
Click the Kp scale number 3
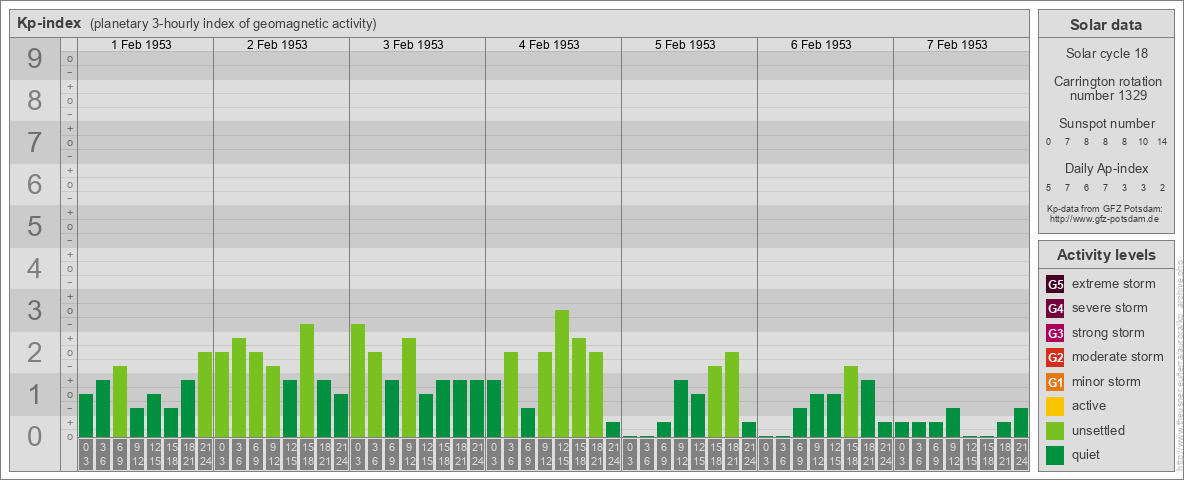(35, 310)
